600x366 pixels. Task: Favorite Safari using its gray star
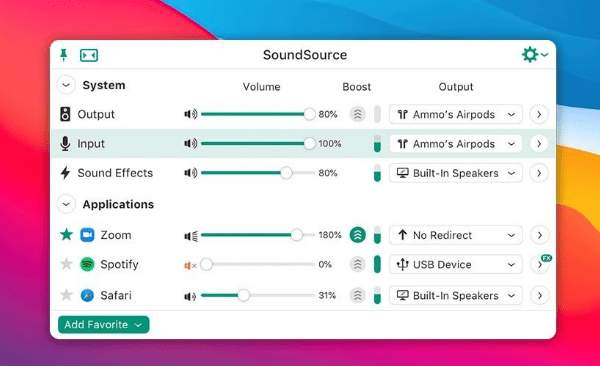(67, 295)
